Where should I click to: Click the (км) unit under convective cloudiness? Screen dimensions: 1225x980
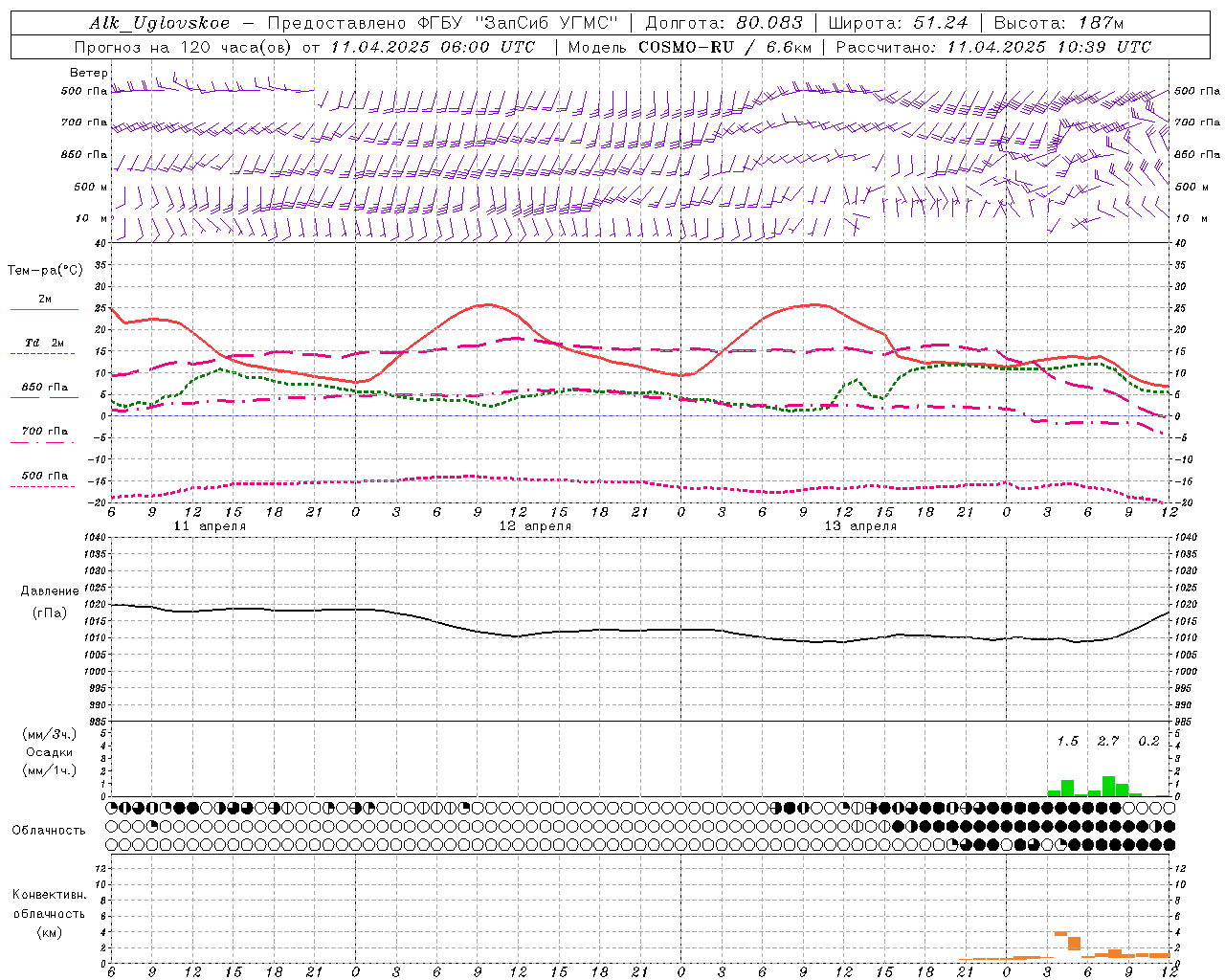pyautogui.click(x=49, y=932)
